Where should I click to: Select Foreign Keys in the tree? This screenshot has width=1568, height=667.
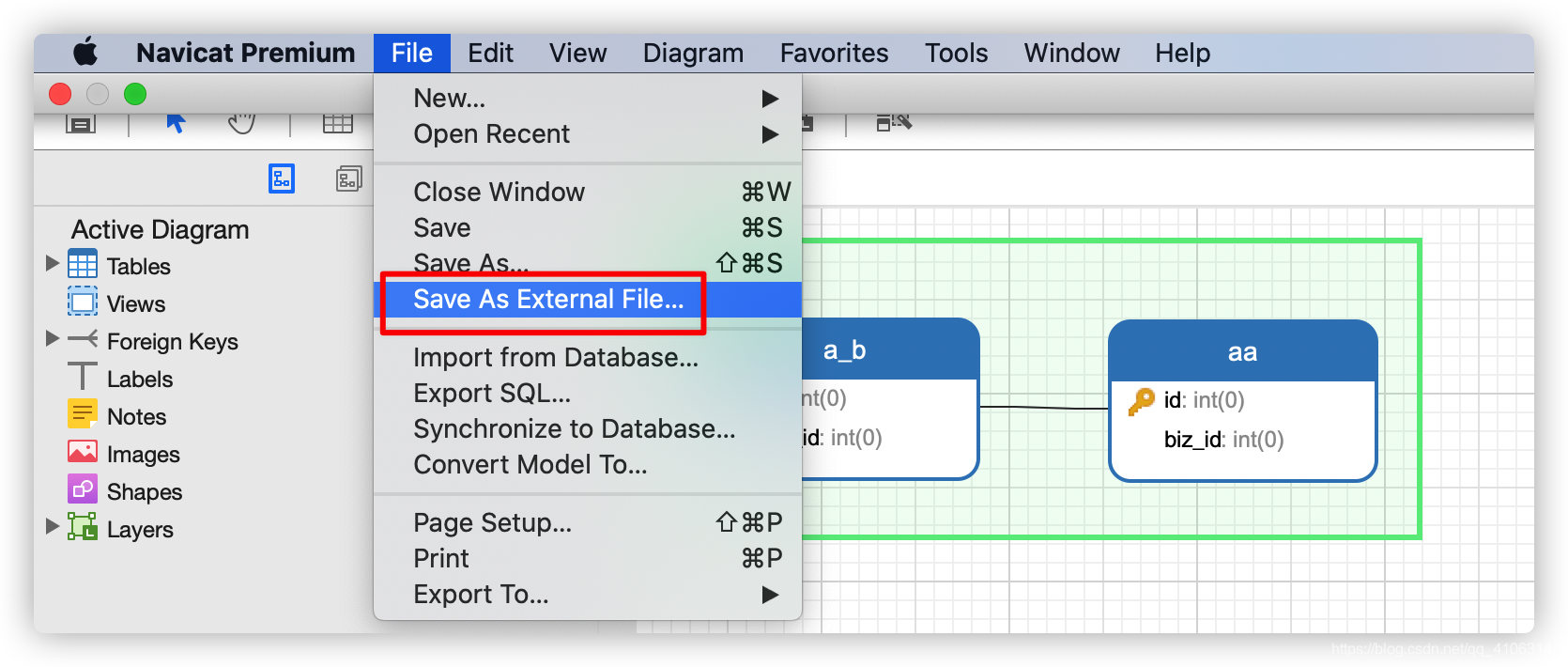pos(172,342)
